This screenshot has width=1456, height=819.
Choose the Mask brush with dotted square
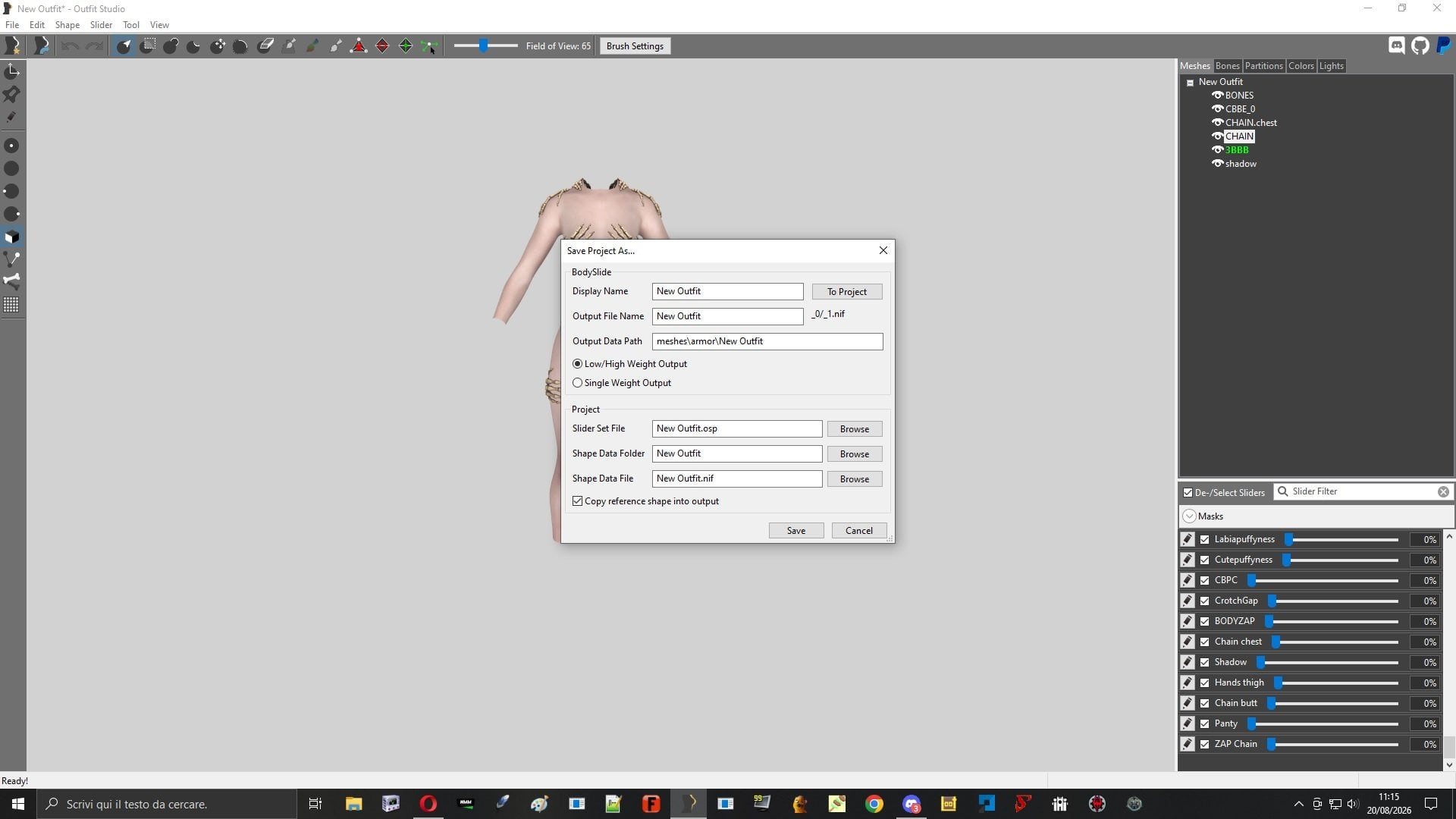click(x=148, y=46)
